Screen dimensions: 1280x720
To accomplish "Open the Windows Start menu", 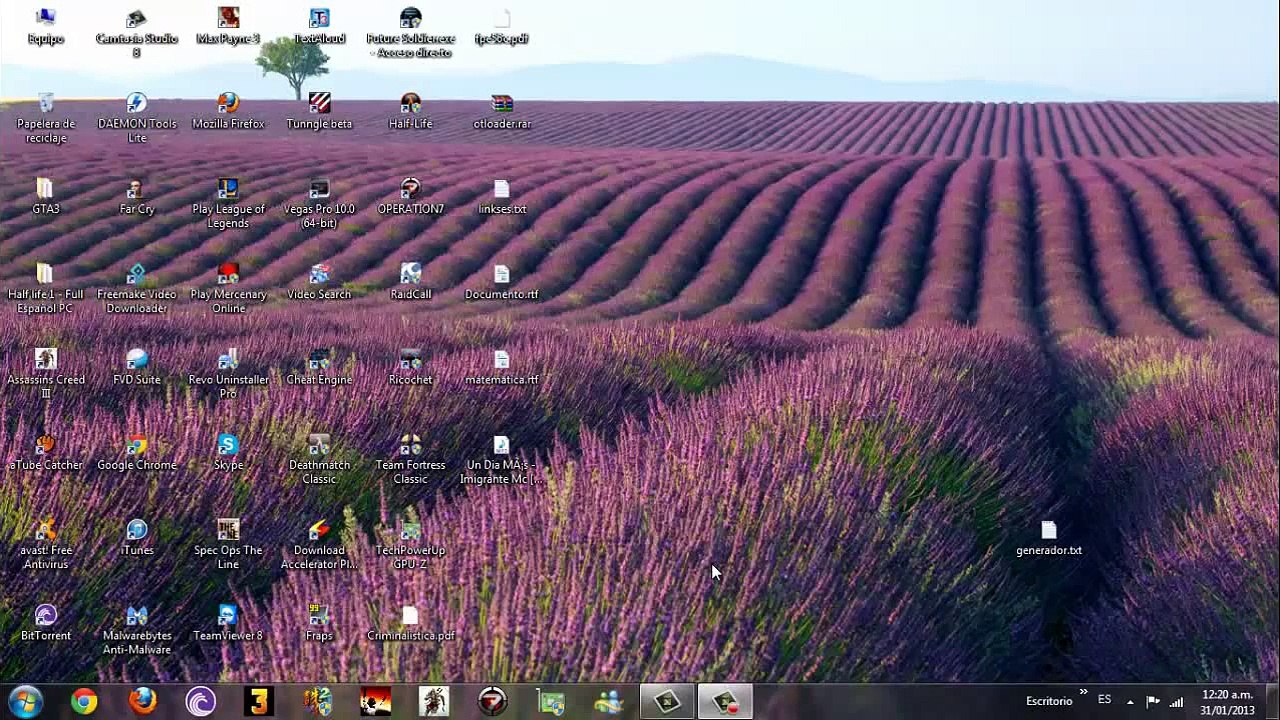I will coord(25,701).
